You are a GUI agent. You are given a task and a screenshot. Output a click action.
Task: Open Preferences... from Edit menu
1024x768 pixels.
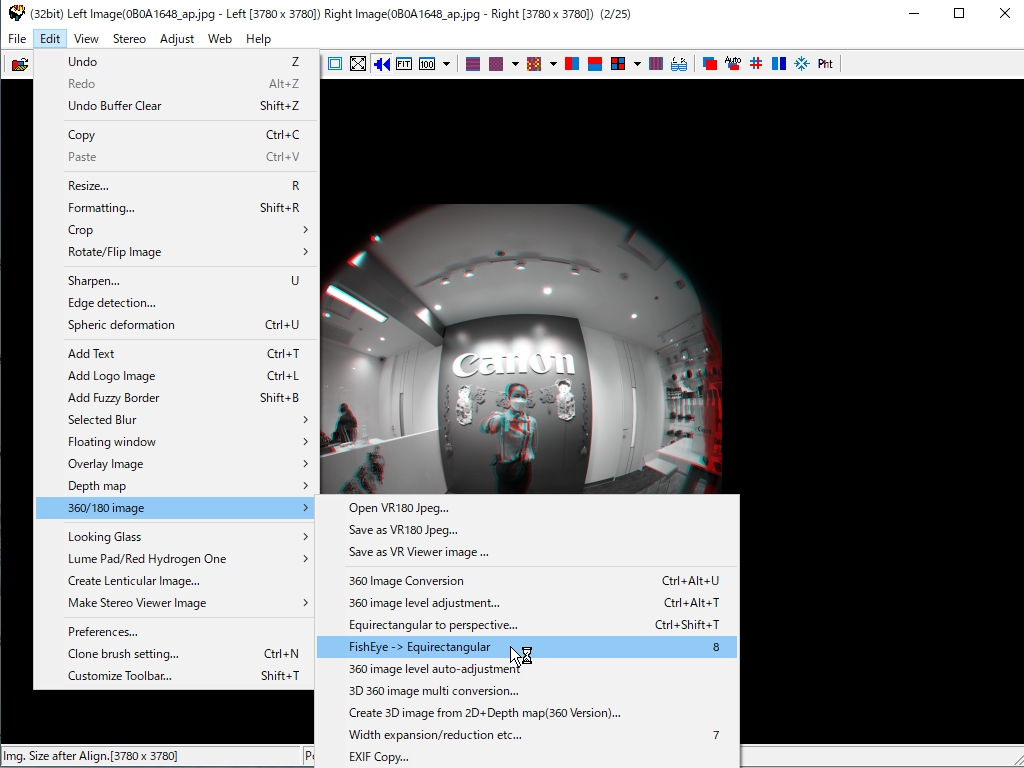[176, 632]
